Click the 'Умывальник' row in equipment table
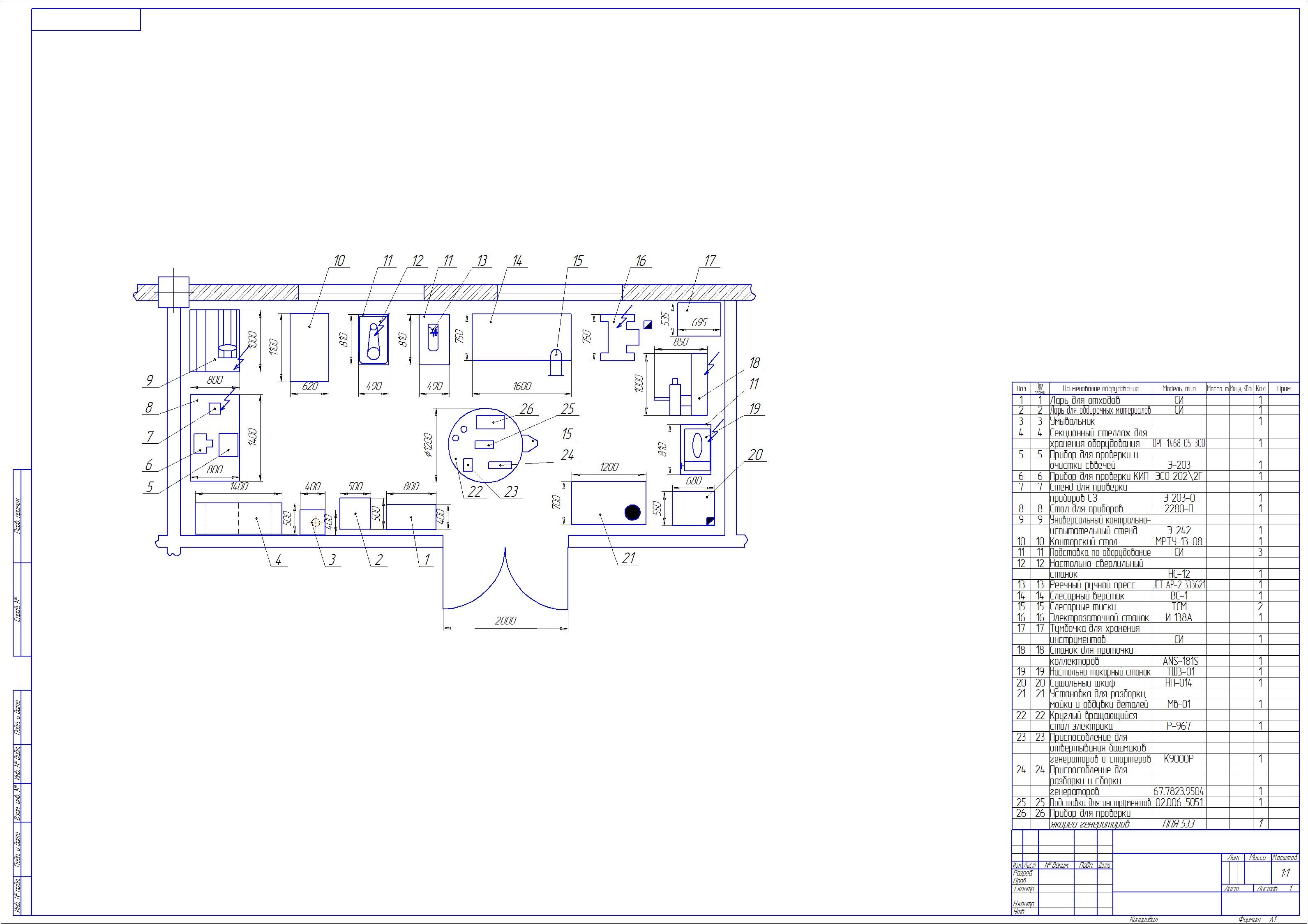This screenshot has width=1308, height=924. pos(1072,422)
